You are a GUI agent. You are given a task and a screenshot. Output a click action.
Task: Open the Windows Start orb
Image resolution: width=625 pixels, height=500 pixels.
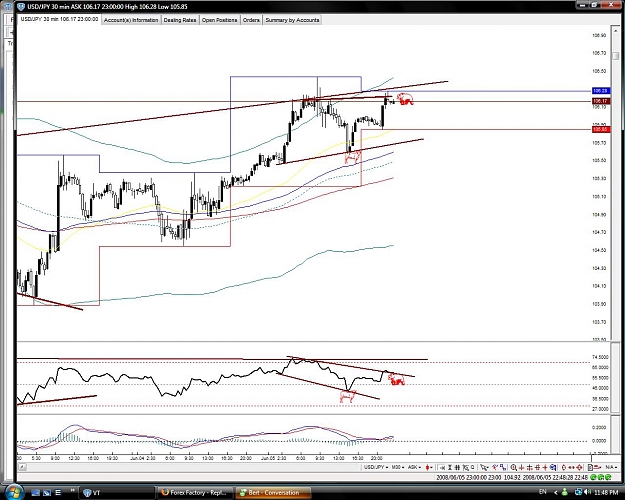[x=14, y=492]
